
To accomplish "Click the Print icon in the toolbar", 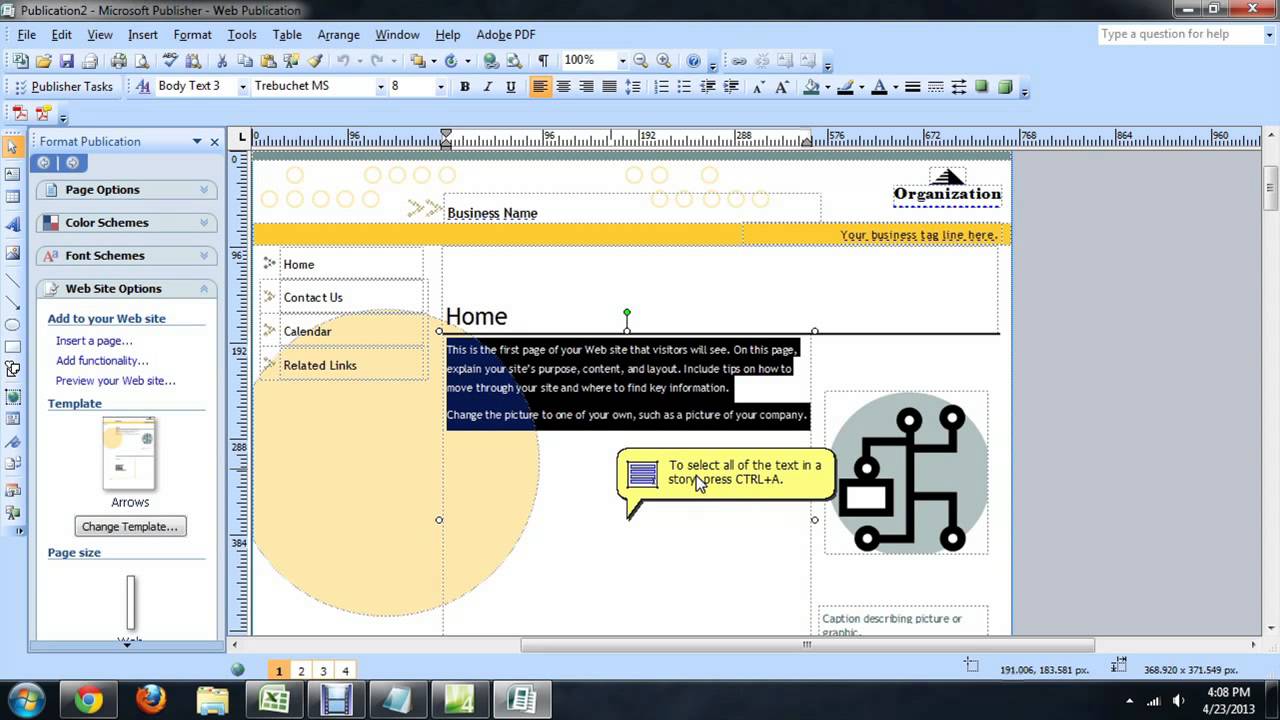I will coord(119,61).
